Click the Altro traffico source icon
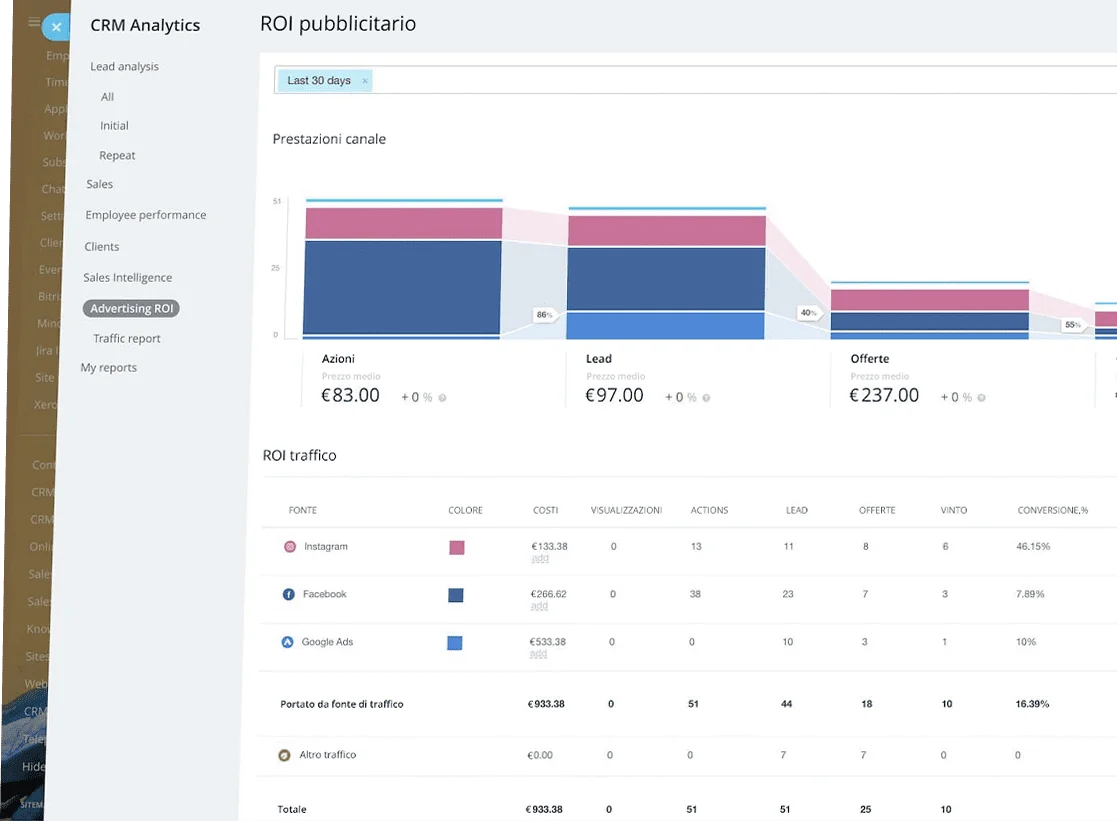The image size is (1117, 821). pos(285,755)
